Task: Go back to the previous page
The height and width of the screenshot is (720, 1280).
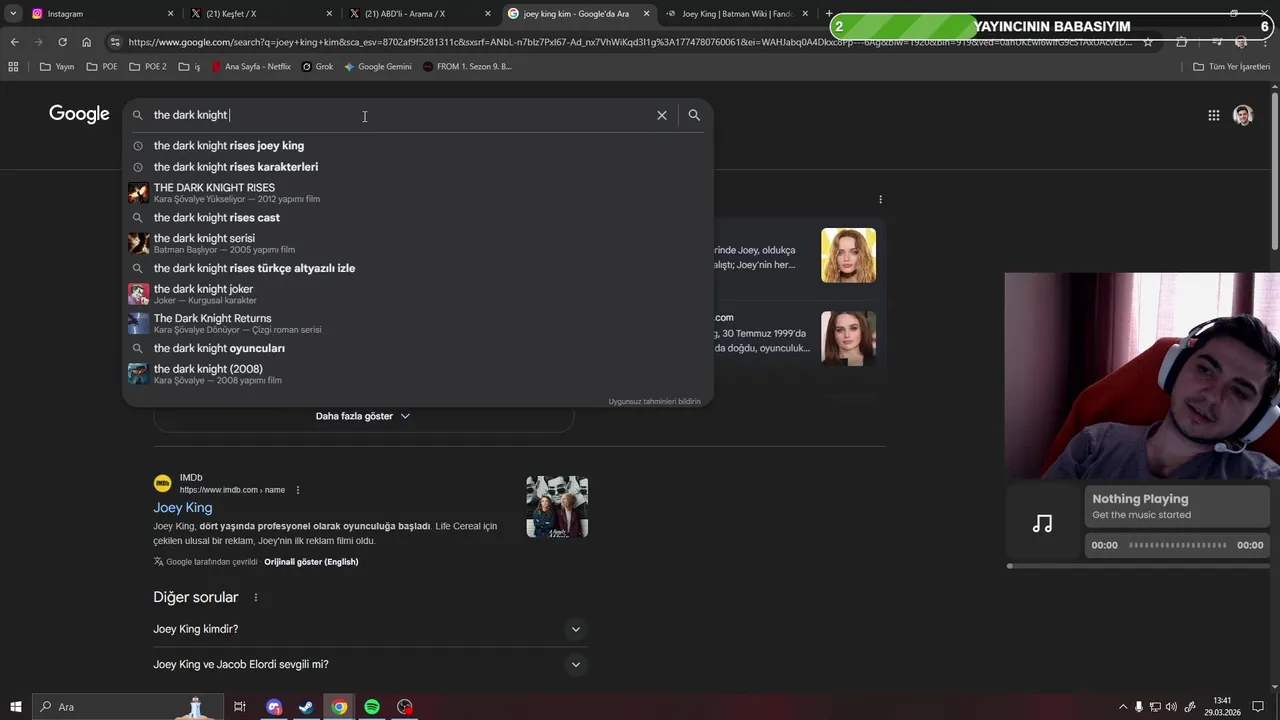Action: click(14, 42)
